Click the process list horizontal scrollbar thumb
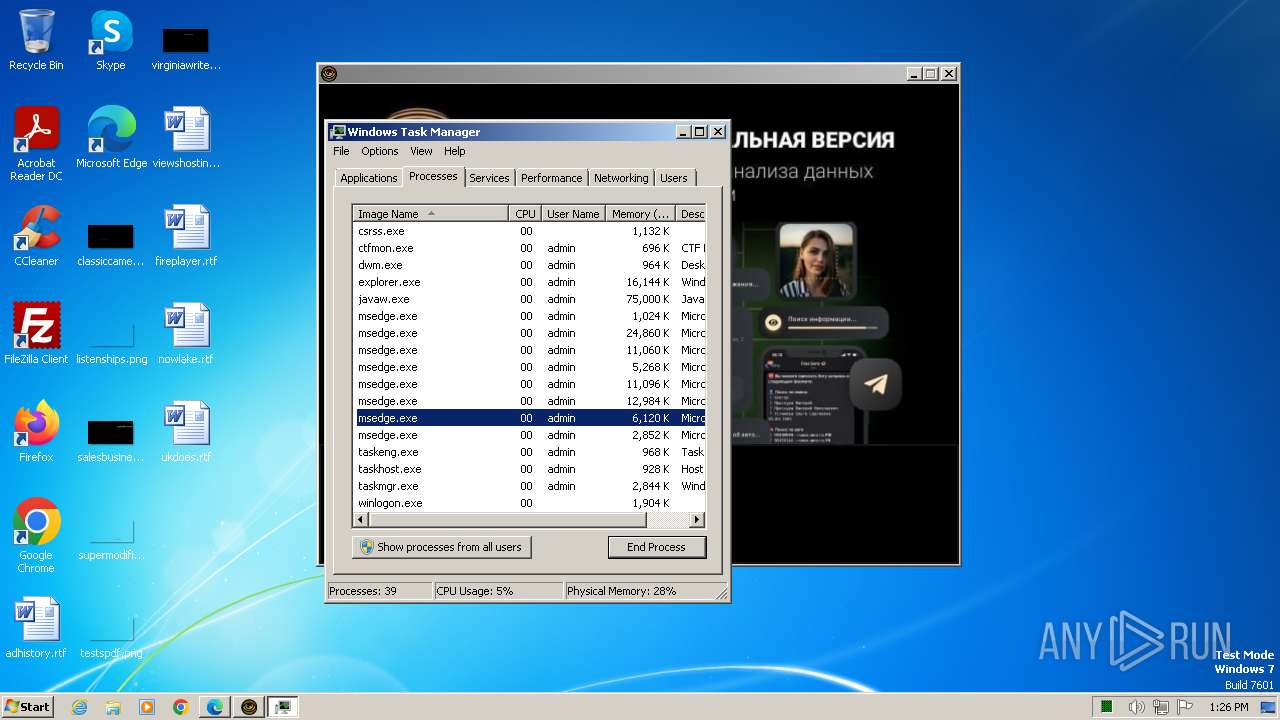The height and width of the screenshot is (720, 1280). pos(509,520)
